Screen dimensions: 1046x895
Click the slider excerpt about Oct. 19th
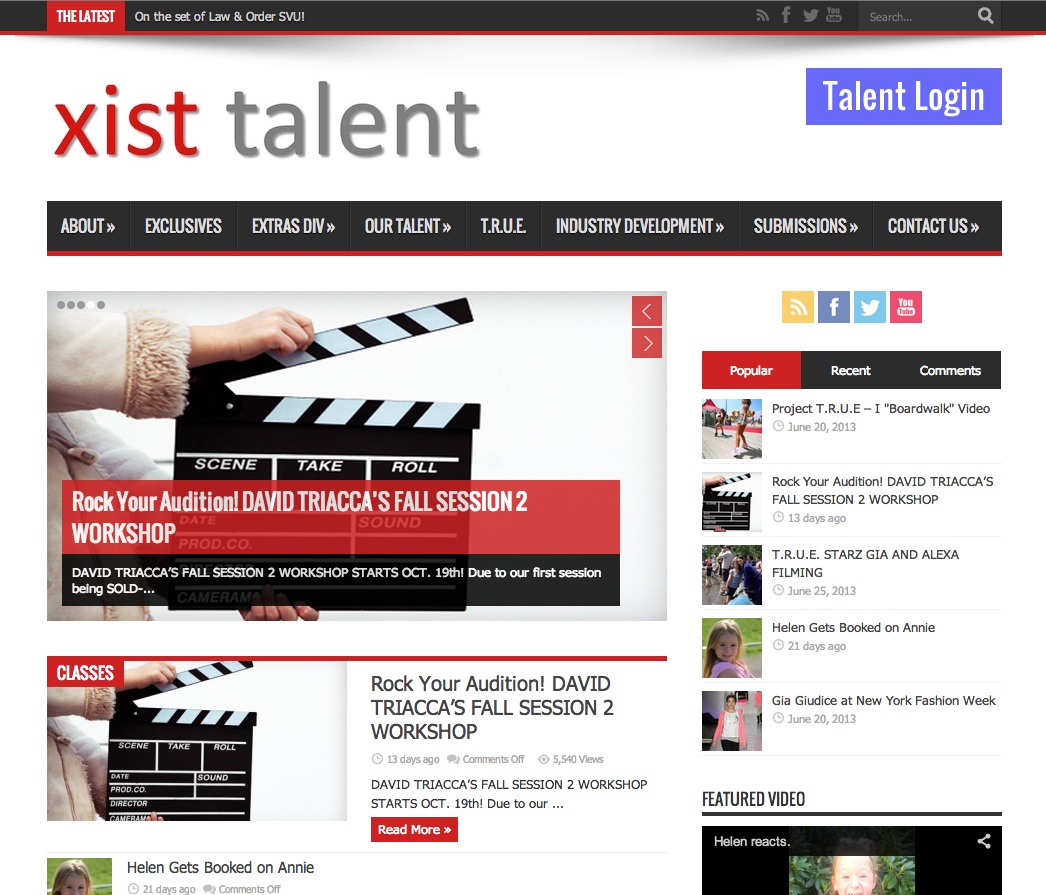tap(336, 580)
